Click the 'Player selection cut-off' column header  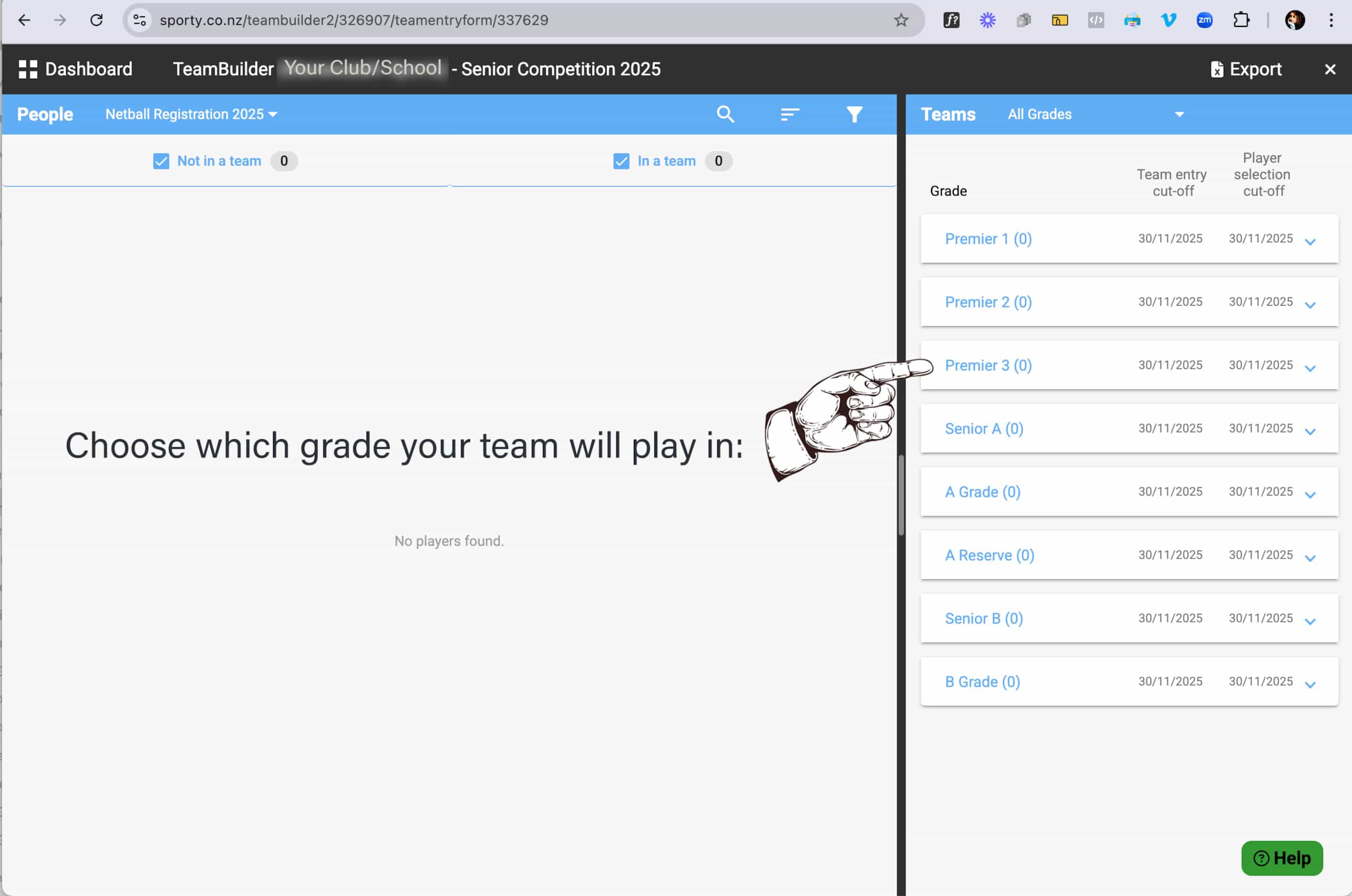pos(1262,174)
